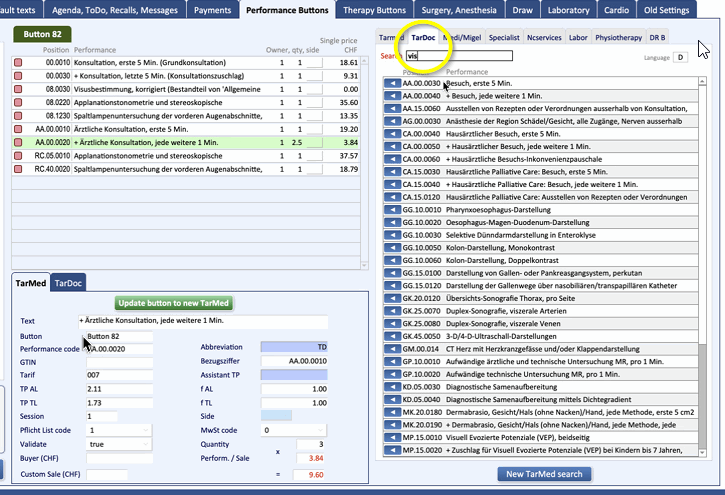This screenshot has width=725, height=495.
Task: Add CA.00.0060 Besuchs-Inkonvenienzpauschale with blue arrow
Action: [x=392, y=158]
